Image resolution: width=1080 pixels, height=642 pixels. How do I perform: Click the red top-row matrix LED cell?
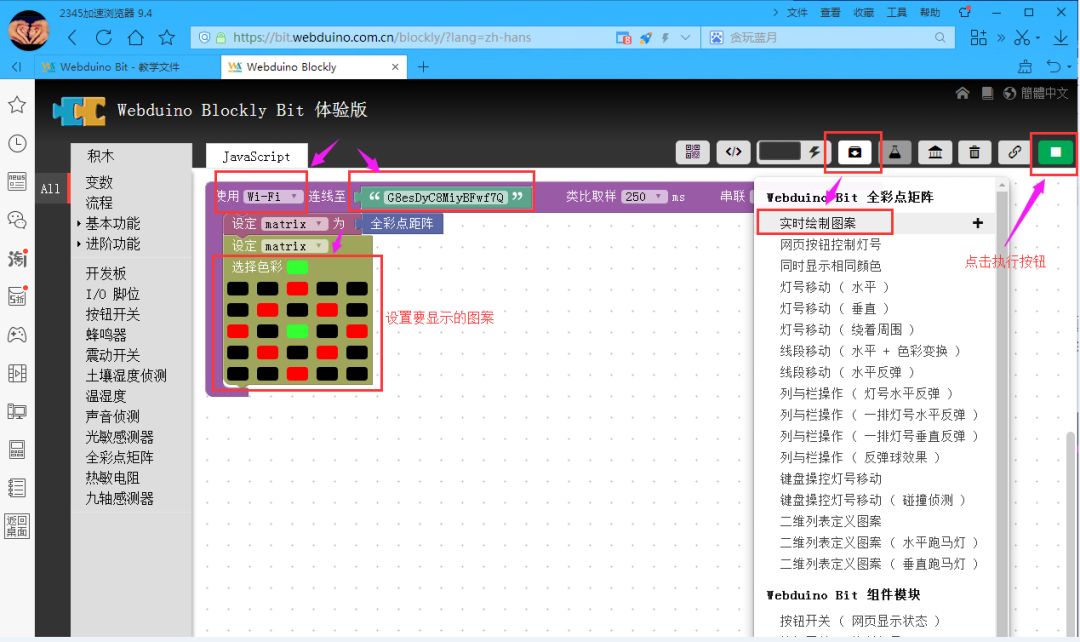point(297,288)
